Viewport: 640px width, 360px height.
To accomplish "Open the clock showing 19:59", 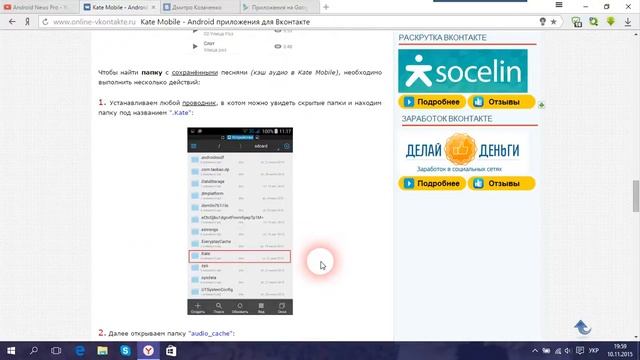I will (x=620, y=351).
